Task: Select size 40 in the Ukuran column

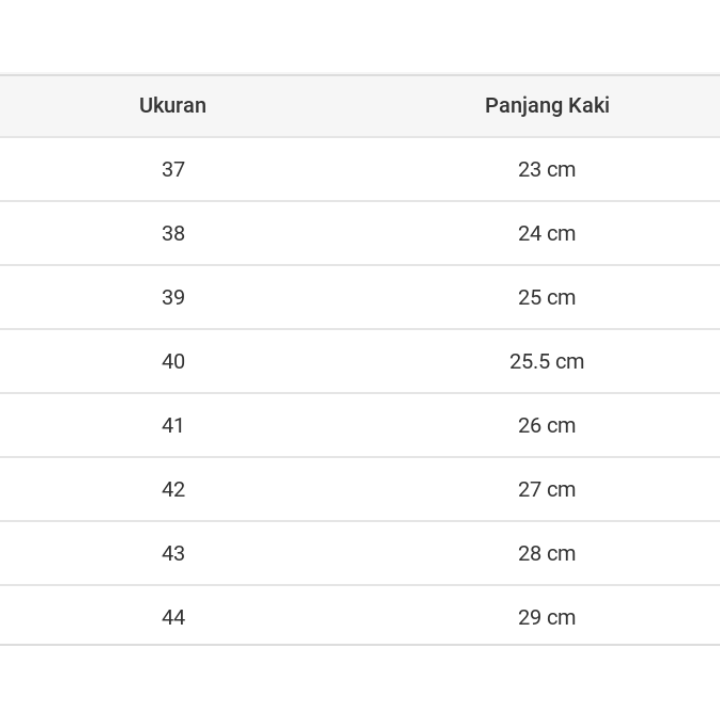Action: point(173,361)
